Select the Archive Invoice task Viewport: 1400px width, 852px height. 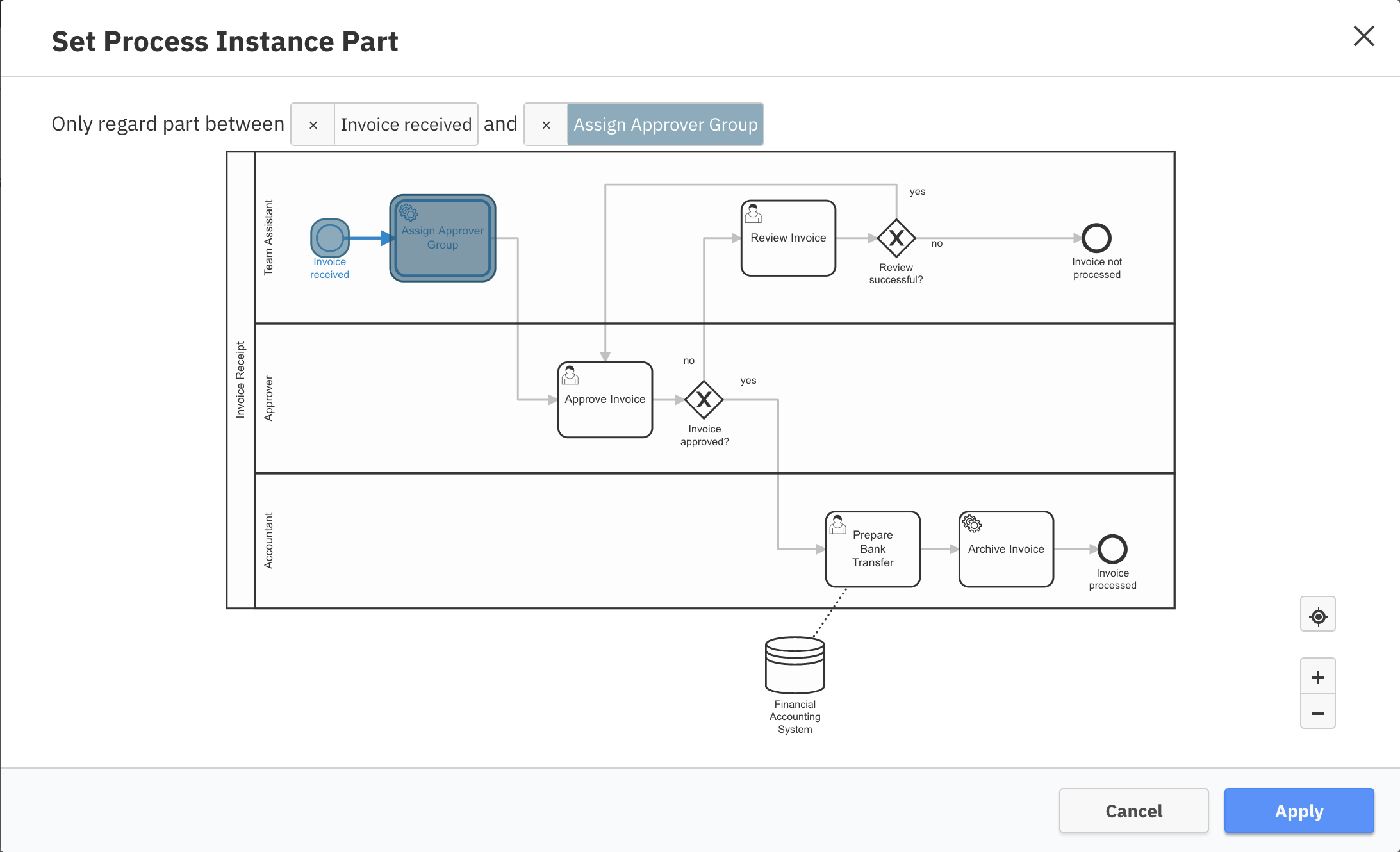(x=1005, y=548)
